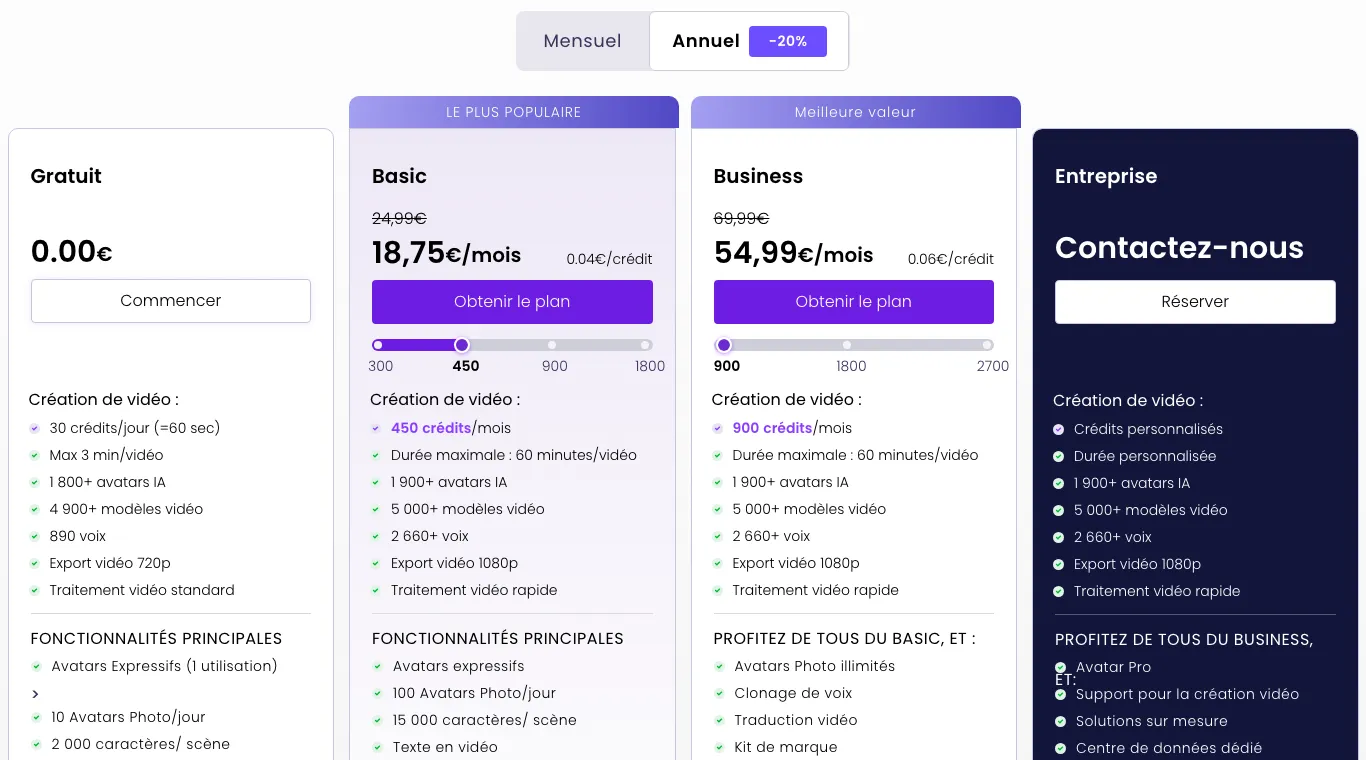
Task: Click the check icon beside Kit de marque
Action: [x=720, y=747]
